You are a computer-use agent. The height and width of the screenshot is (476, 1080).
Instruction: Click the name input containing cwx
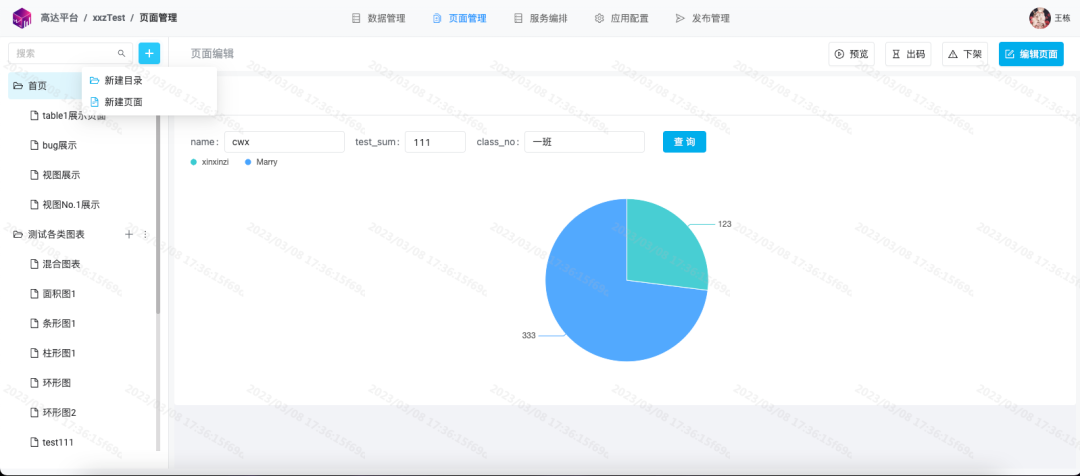tap(284, 142)
